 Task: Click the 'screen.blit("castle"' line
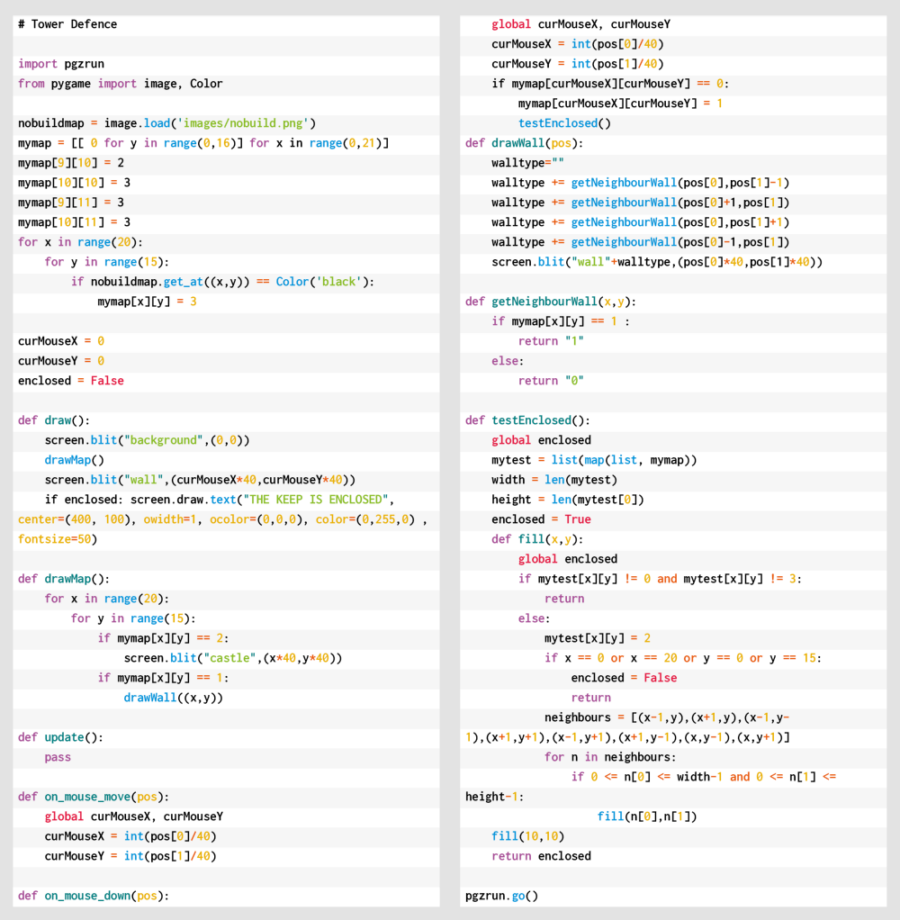(x=233, y=658)
